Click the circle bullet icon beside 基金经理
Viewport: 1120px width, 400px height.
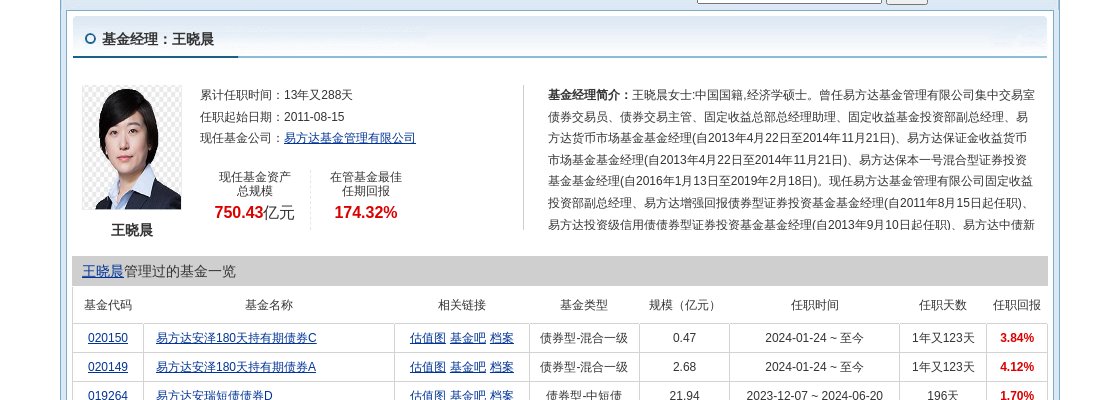pyautogui.click(x=90, y=39)
